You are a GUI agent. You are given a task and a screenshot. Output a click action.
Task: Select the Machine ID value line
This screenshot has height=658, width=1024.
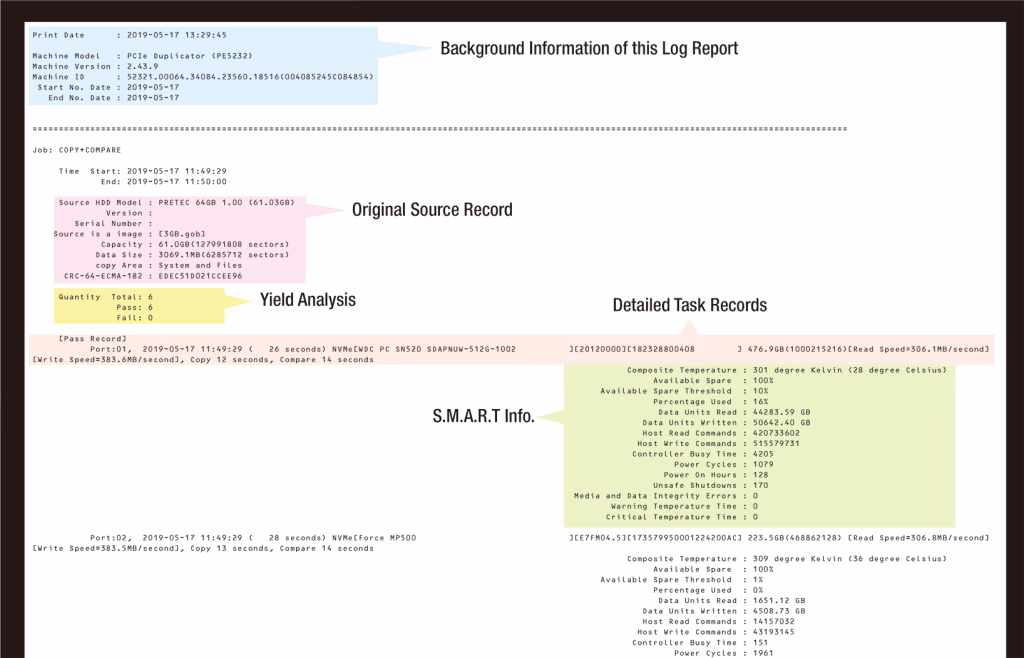point(202,77)
